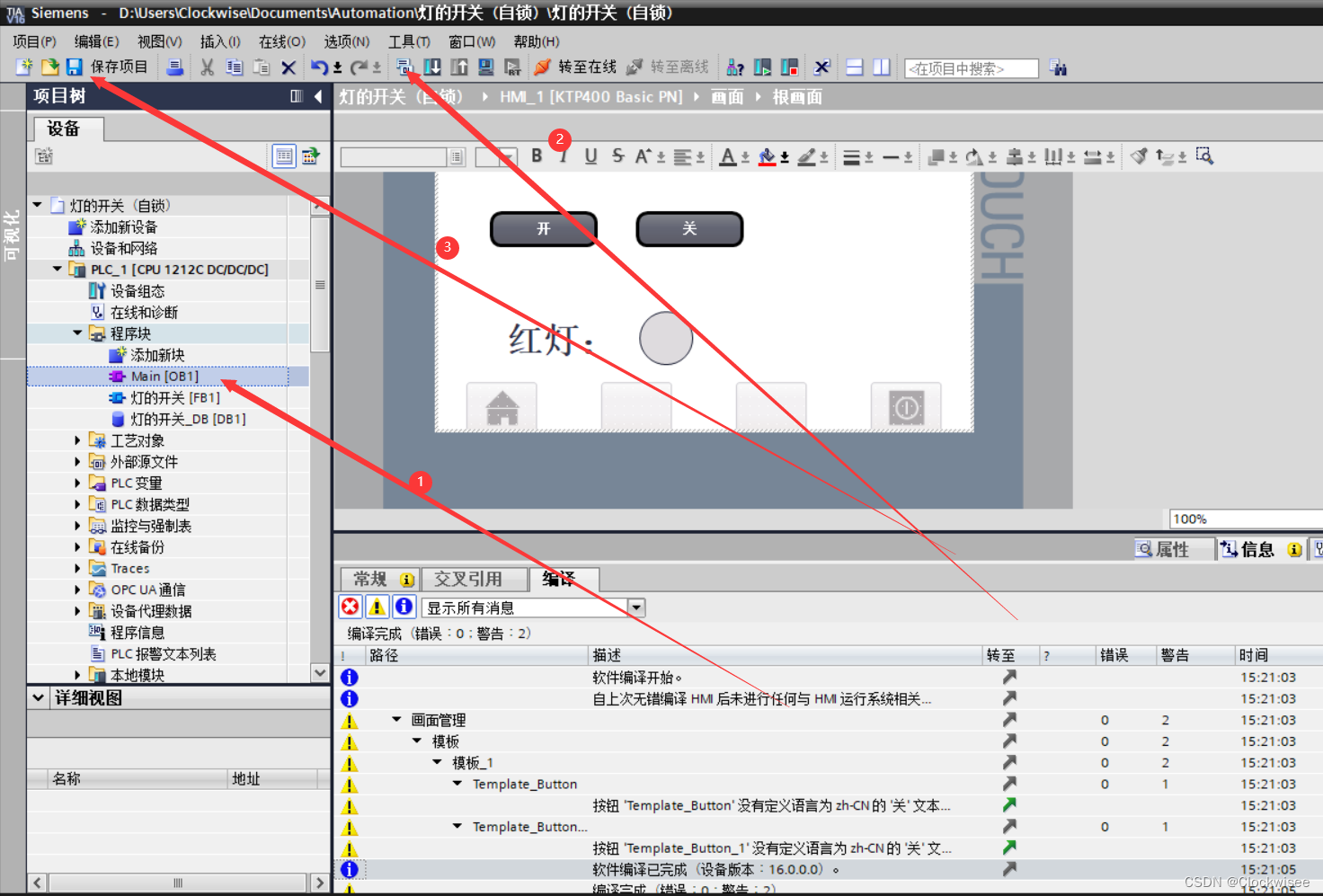Click the text alignment icon

683,156
